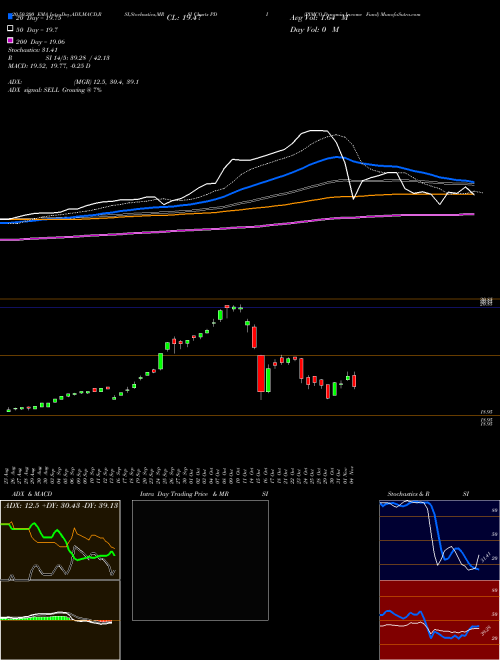Viewport: 500px width, 660px height.
Task: Click the 'Avg Vol: 1.64 M' value
Action: coord(319,18)
